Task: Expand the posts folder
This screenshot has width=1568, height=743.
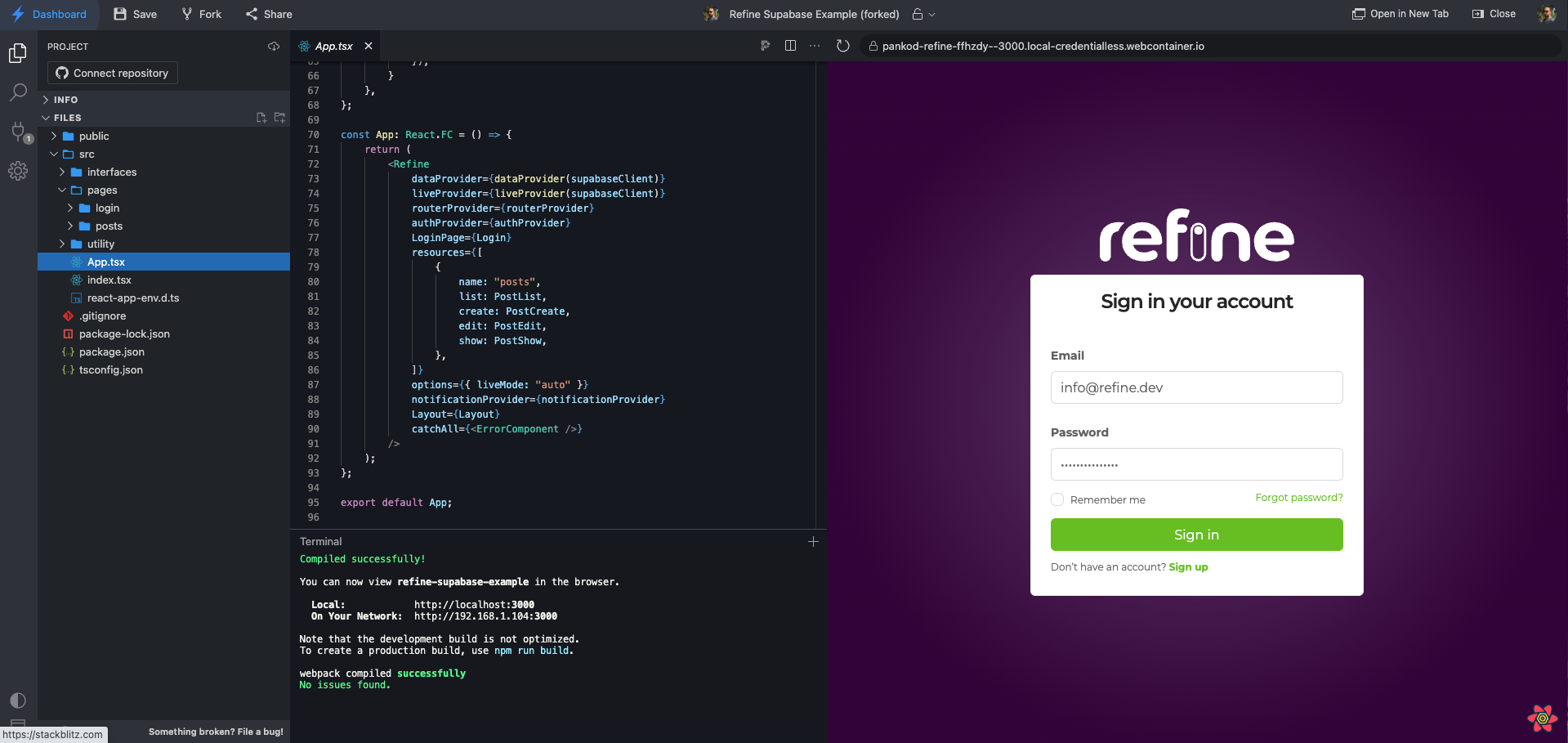Action: click(x=163, y=226)
